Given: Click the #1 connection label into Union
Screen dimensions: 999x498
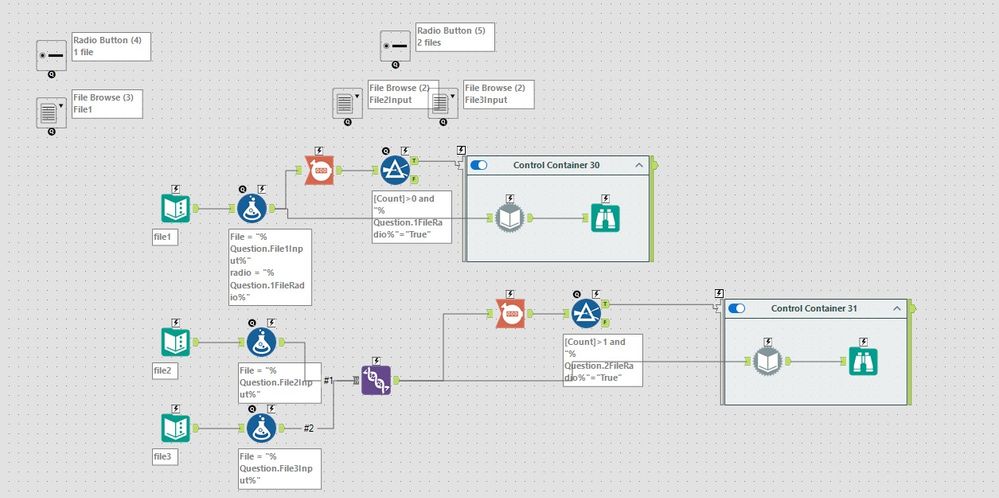Looking at the screenshot, I should click(328, 380).
